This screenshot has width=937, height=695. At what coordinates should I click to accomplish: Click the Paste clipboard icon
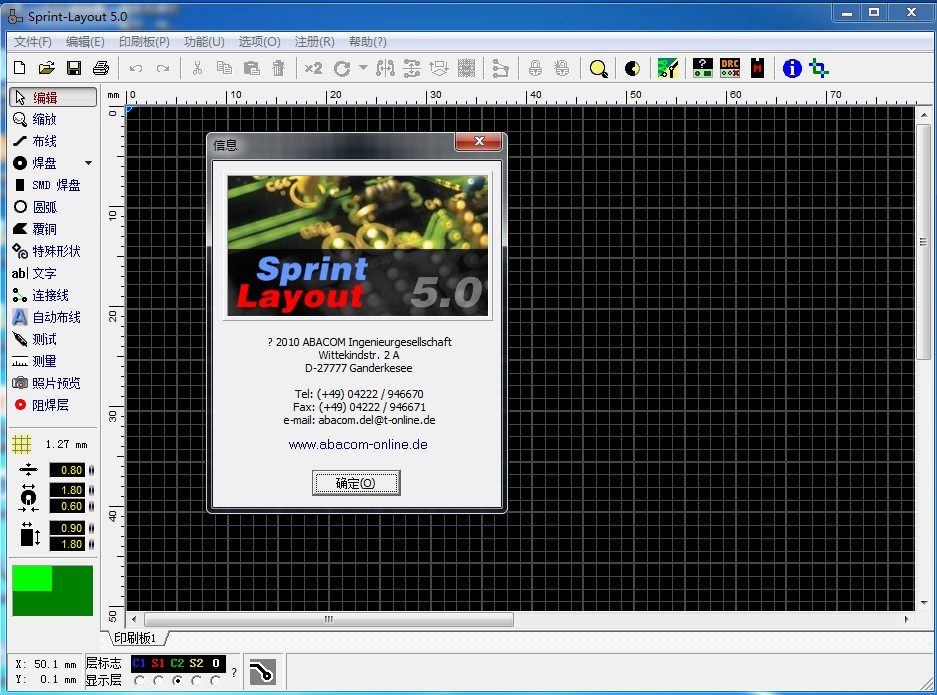[252, 68]
